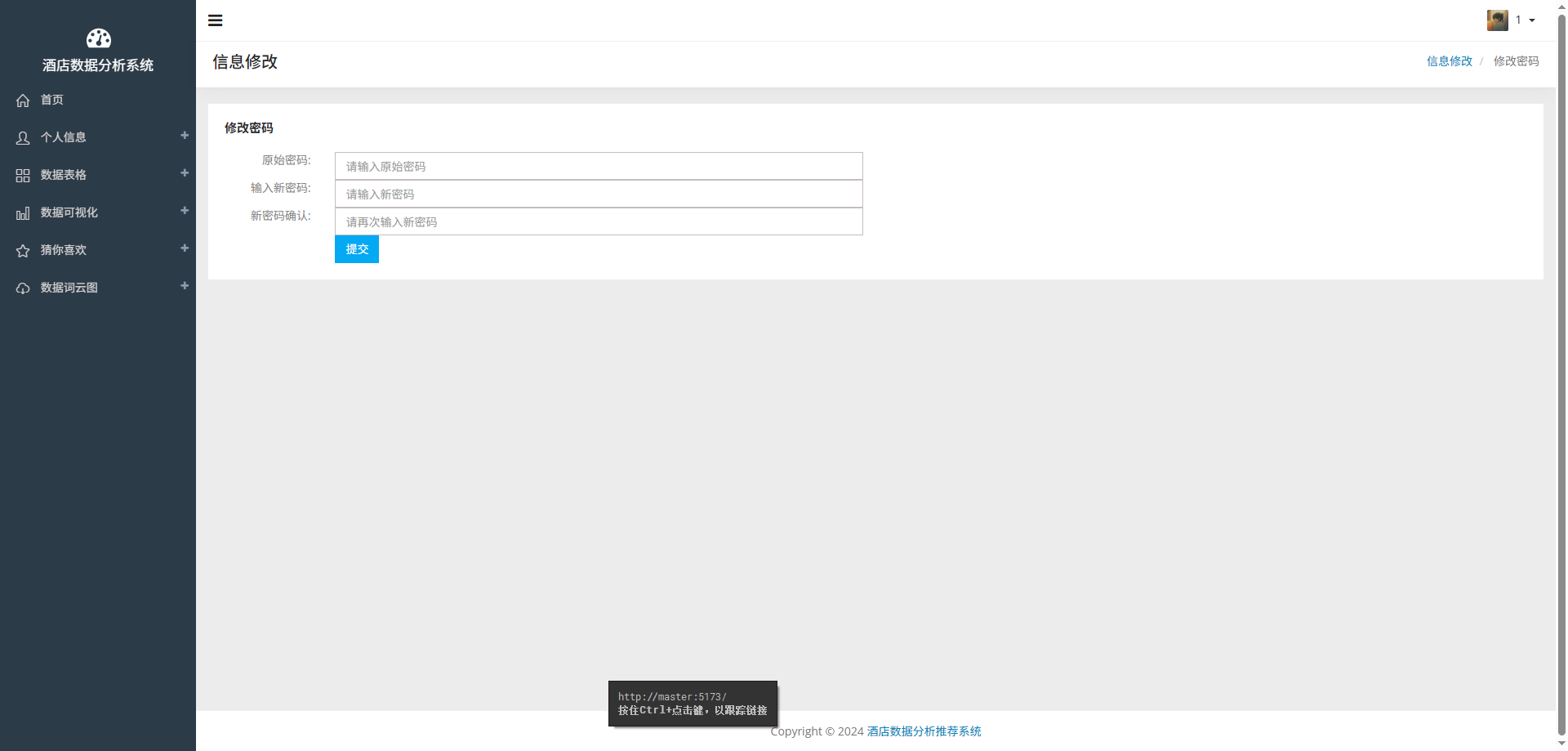Click the home icon beside 首页

click(x=23, y=101)
